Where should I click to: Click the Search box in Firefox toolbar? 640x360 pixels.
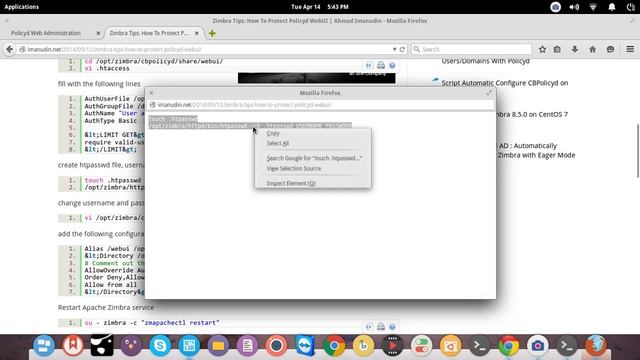471,49
